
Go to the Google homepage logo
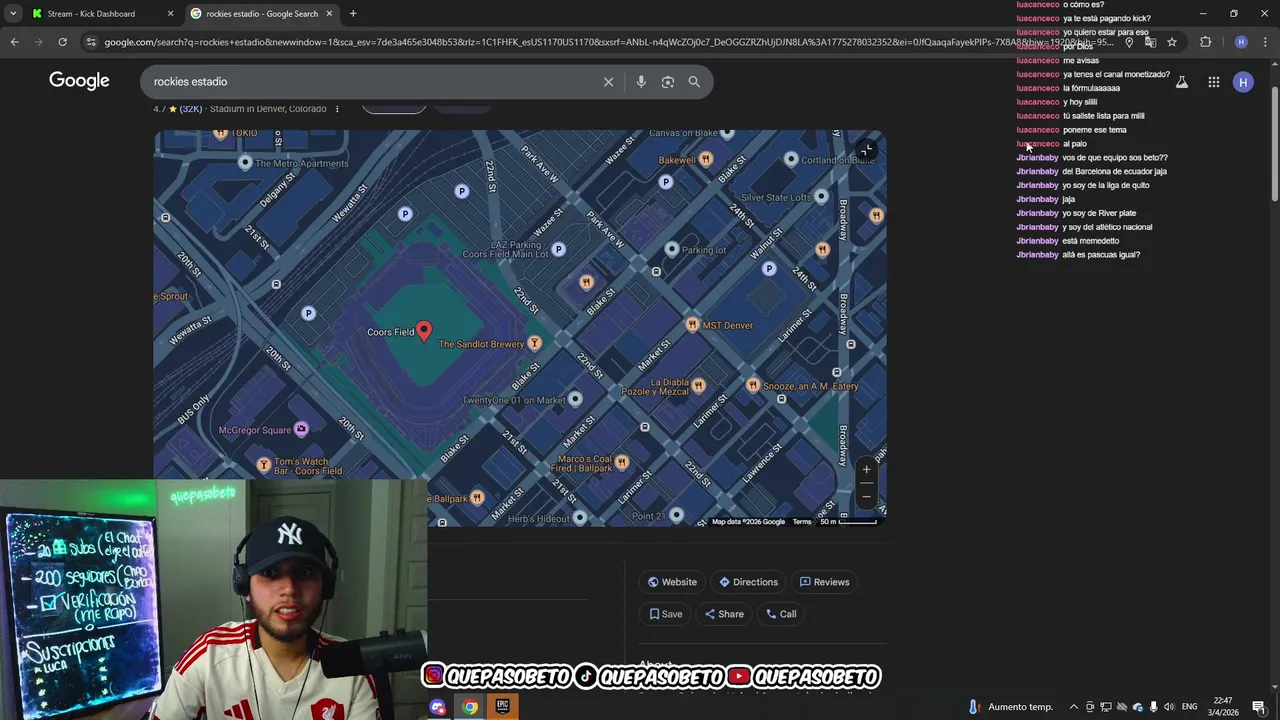coord(79,81)
